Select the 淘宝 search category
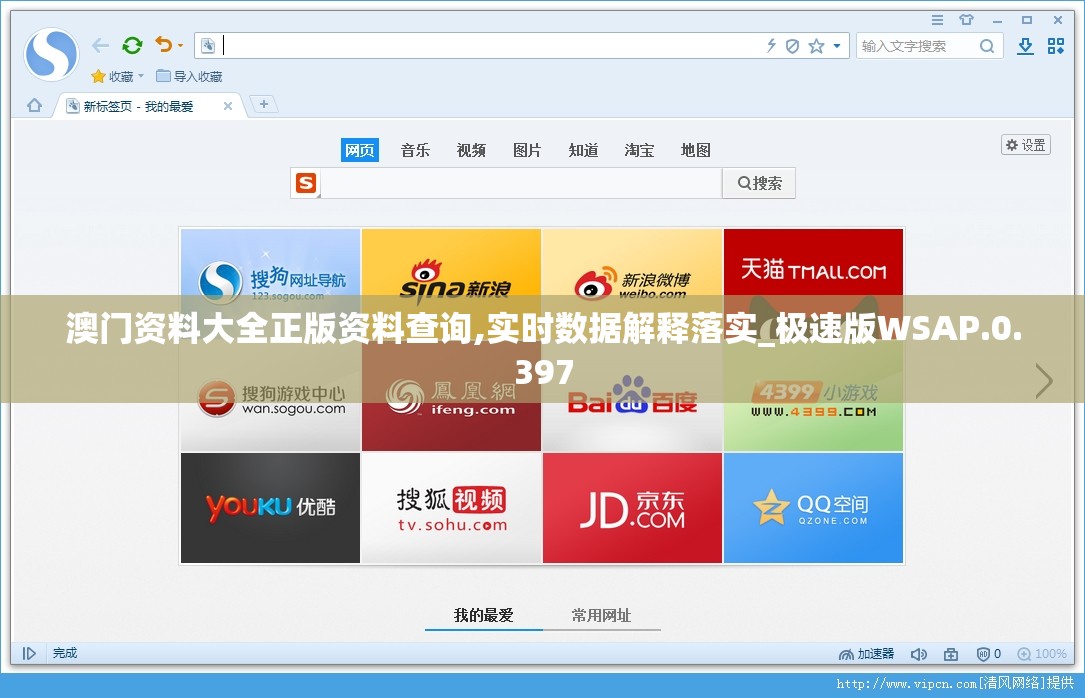Viewport: 1085px width, 698px height. click(x=639, y=150)
